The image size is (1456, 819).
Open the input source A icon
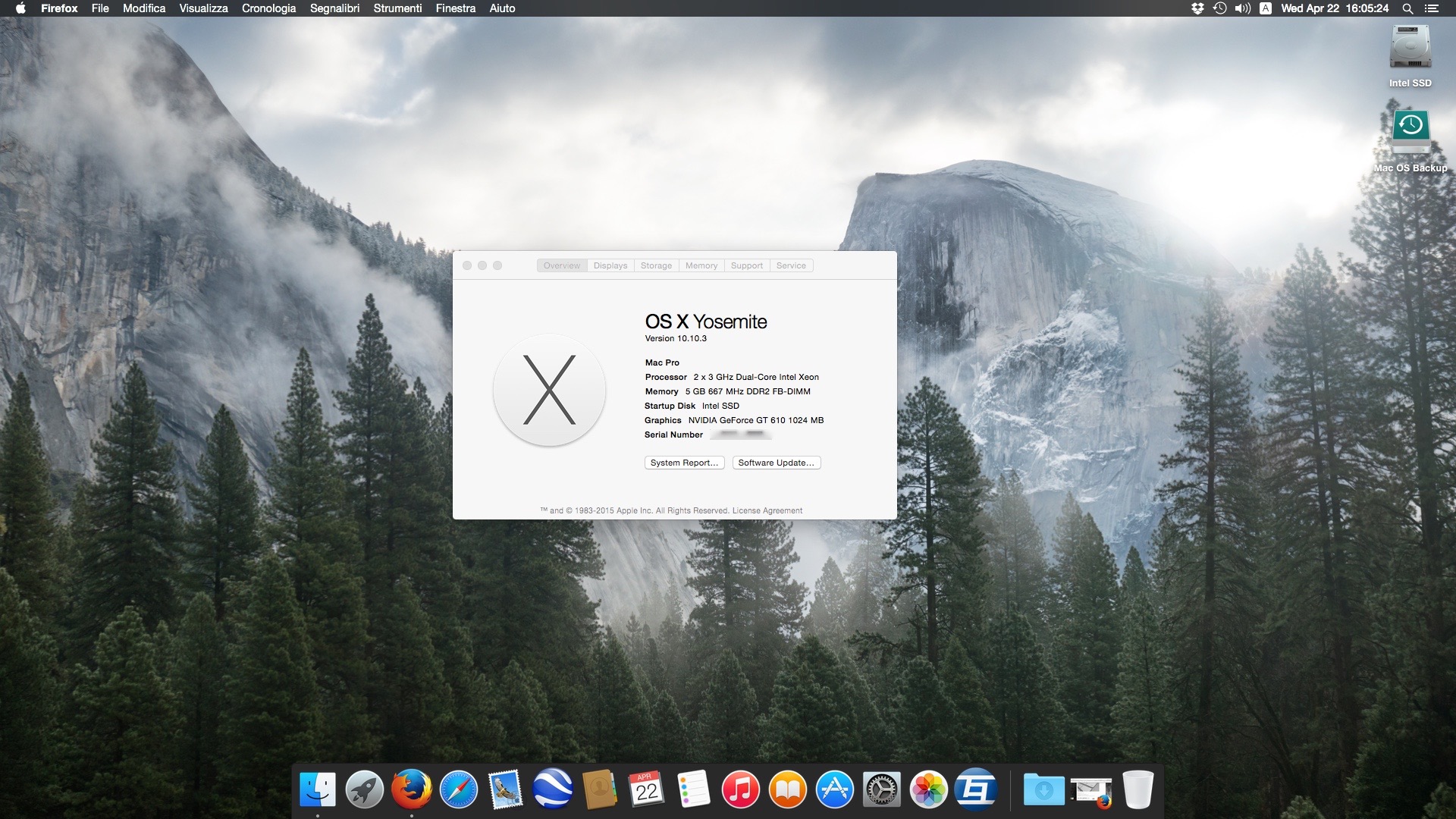click(x=1266, y=8)
